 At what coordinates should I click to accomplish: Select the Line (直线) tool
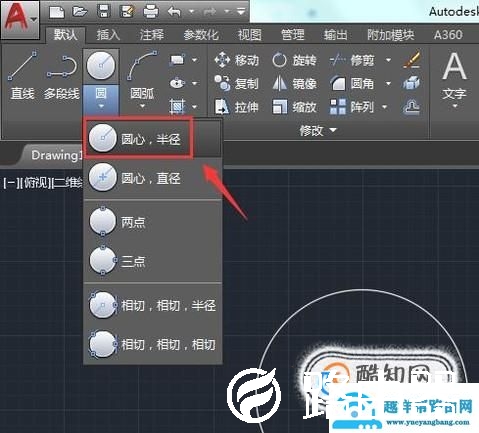tap(22, 75)
